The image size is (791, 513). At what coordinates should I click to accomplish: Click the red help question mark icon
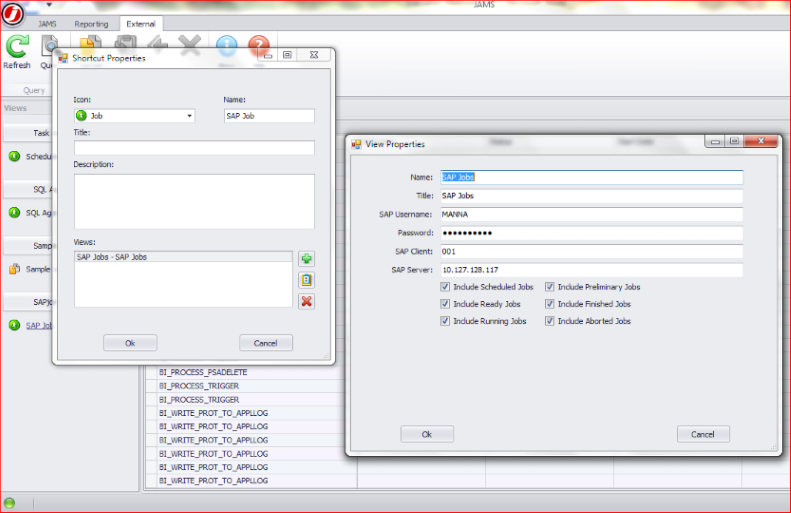[x=259, y=45]
